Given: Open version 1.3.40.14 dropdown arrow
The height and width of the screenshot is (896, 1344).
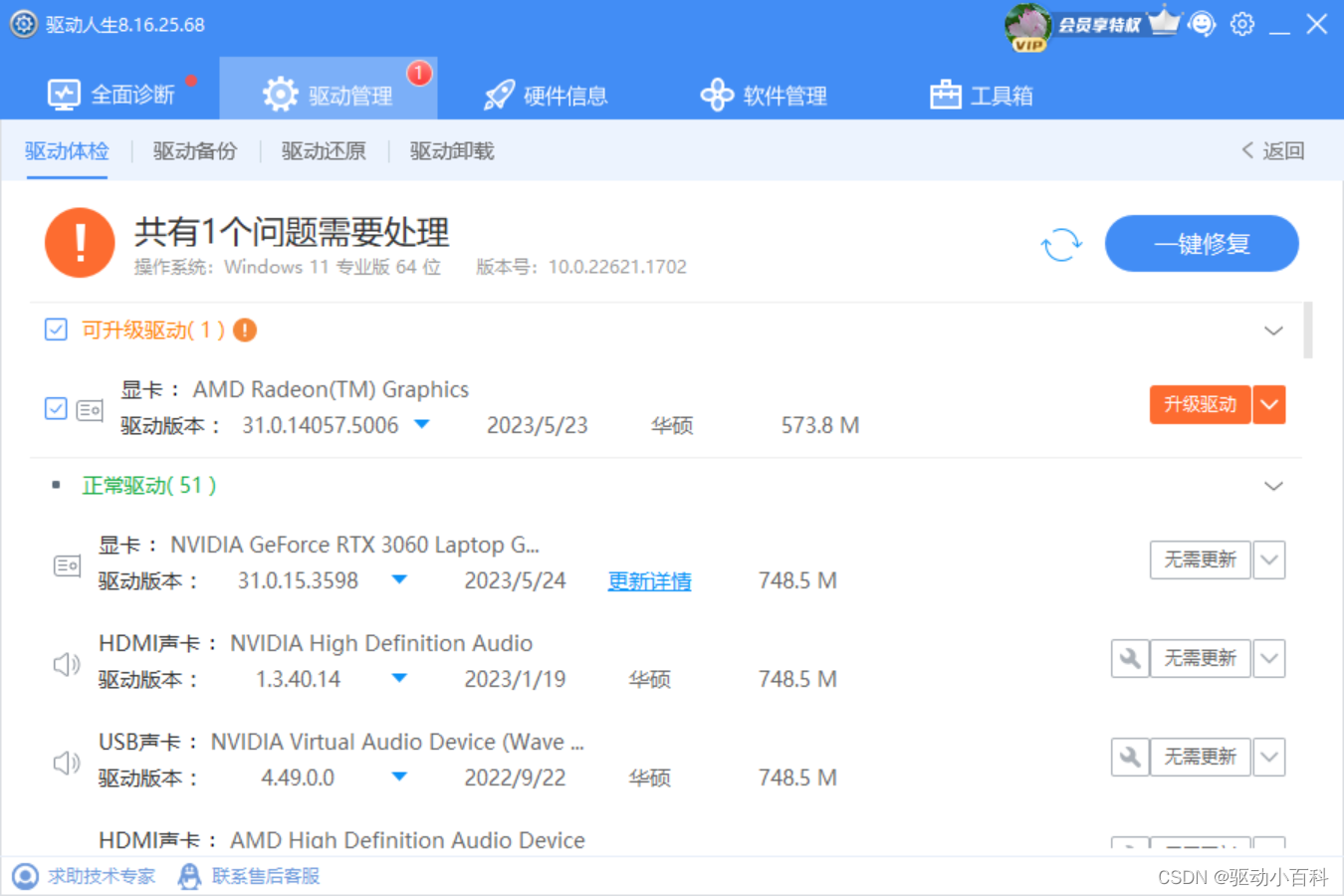Looking at the screenshot, I should (399, 678).
